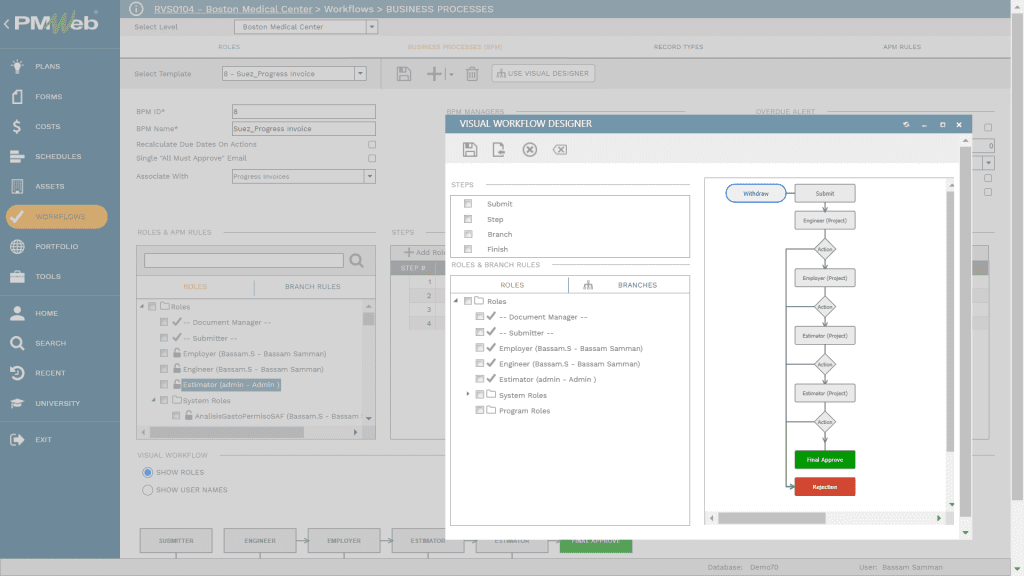Select the Show User Names radio button
Screen dimensions: 1024x576
148,490
